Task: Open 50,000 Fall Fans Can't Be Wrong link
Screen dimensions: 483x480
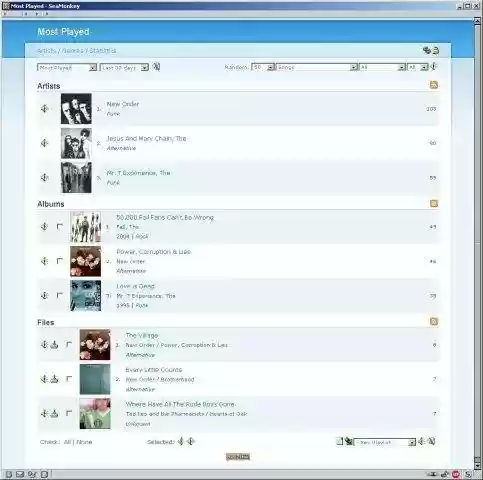Action: click(165, 217)
